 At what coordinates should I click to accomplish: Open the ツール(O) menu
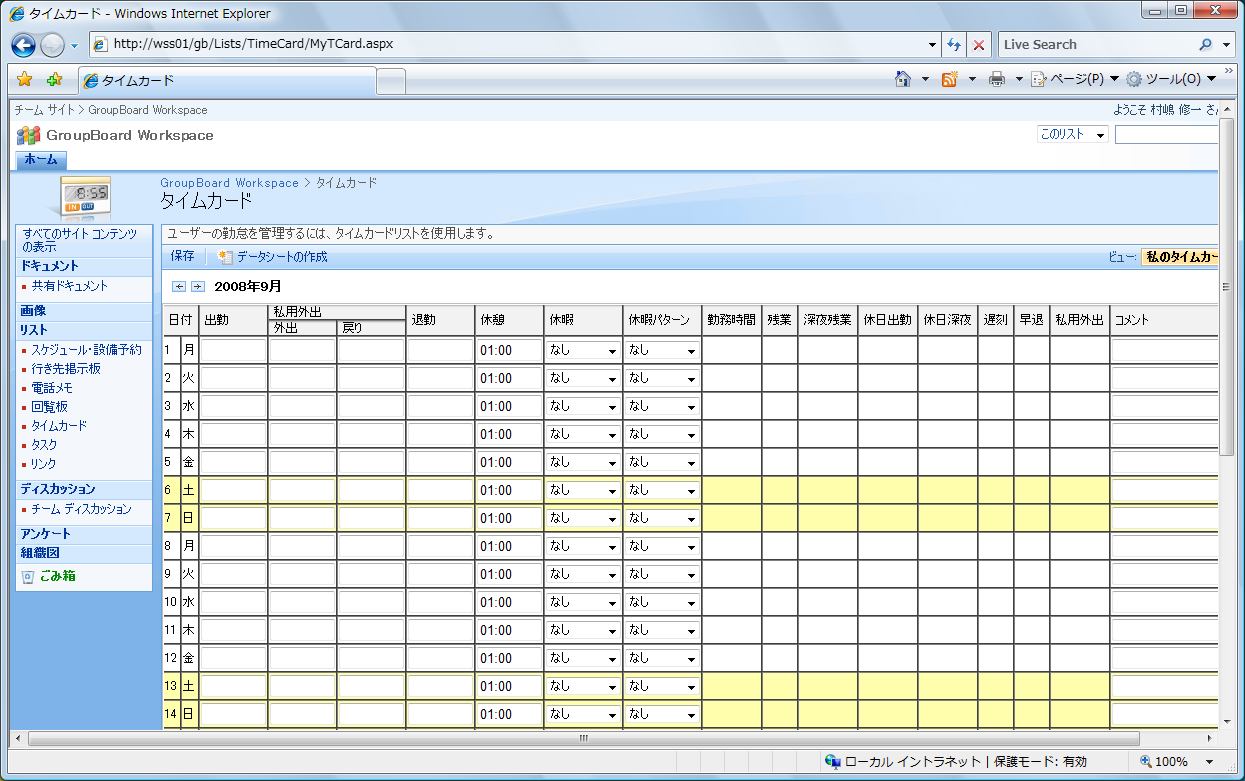pos(1171,79)
